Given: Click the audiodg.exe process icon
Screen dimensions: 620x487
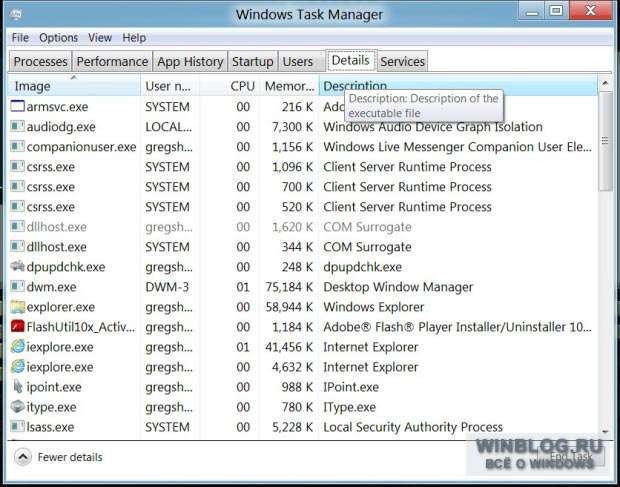Looking at the screenshot, I should [x=17, y=126].
